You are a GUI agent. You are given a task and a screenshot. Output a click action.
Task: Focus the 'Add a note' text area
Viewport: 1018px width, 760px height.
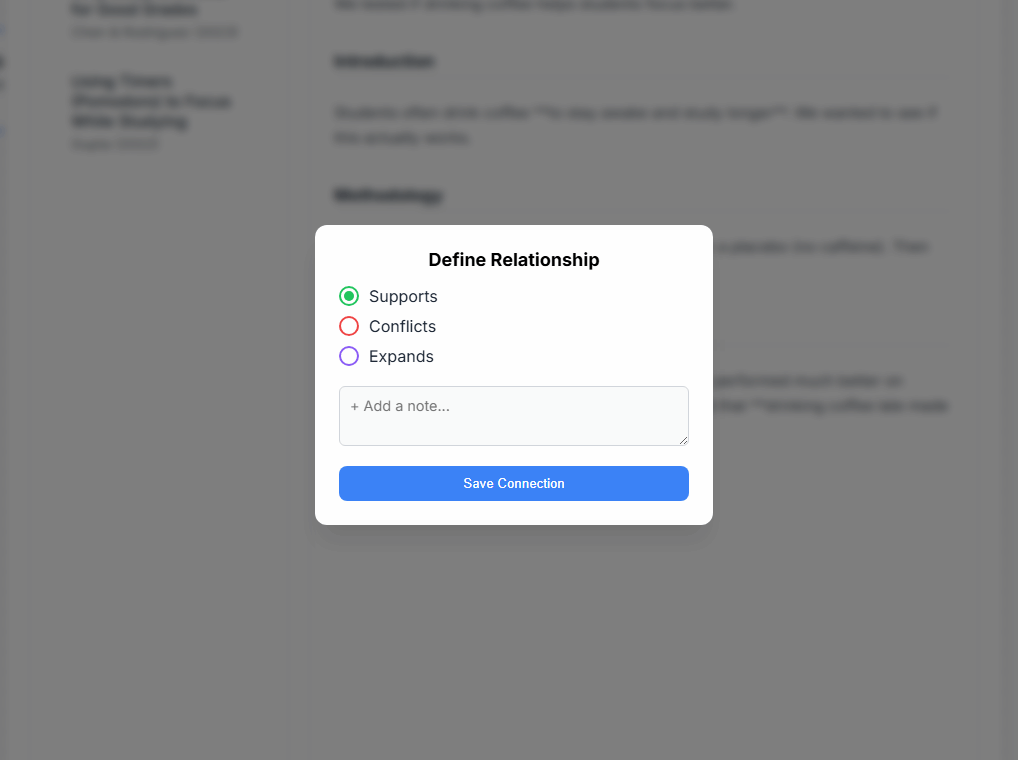[x=513, y=415]
